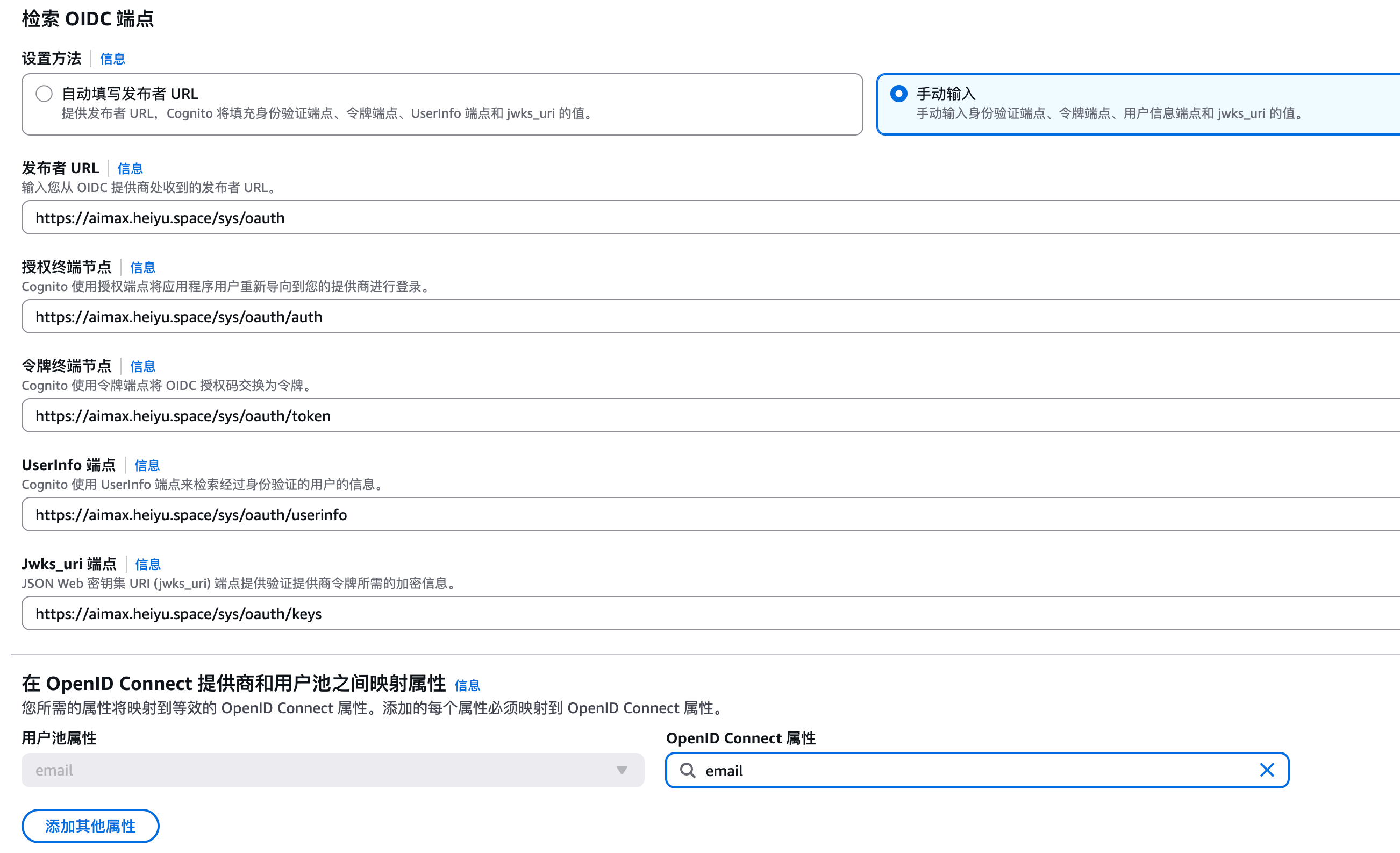Open 信息 link beside attribute mapping heading
Screen dimensions: 1400x853
click(x=467, y=685)
